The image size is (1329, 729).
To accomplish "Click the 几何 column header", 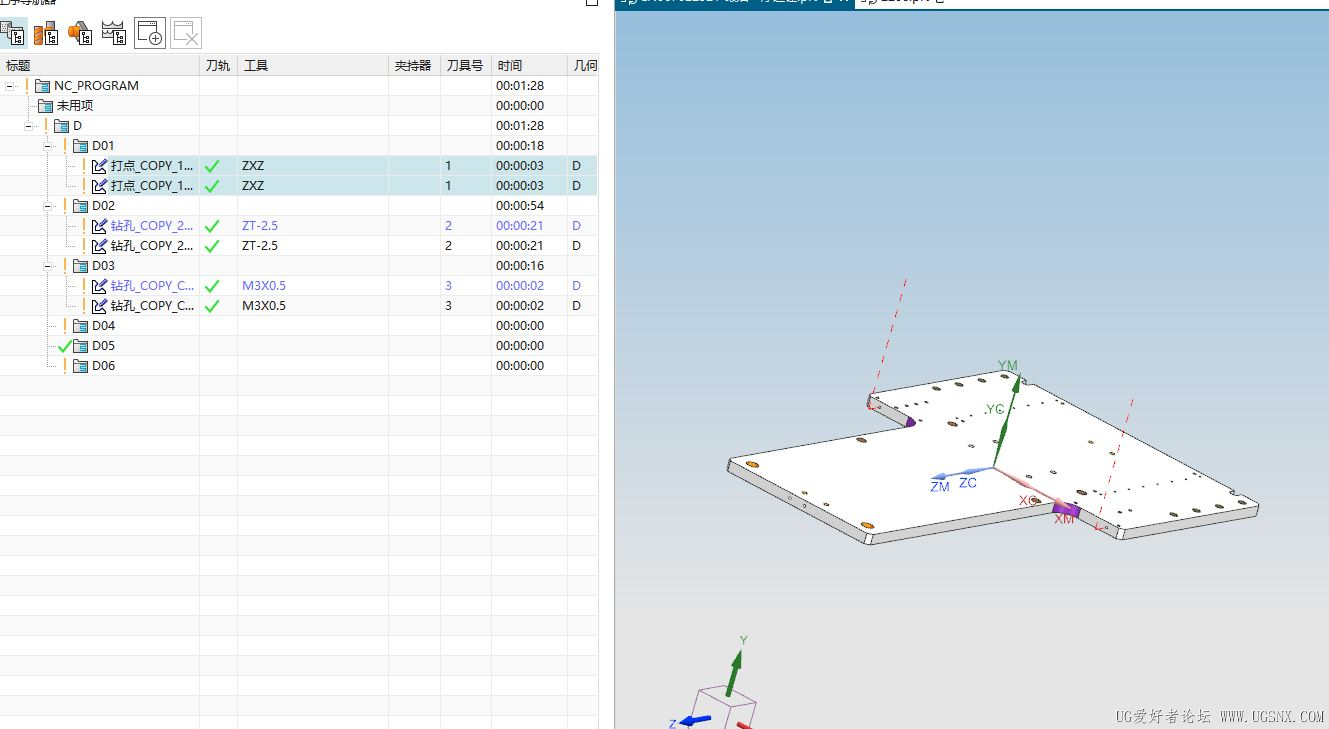I will click(584, 66).
